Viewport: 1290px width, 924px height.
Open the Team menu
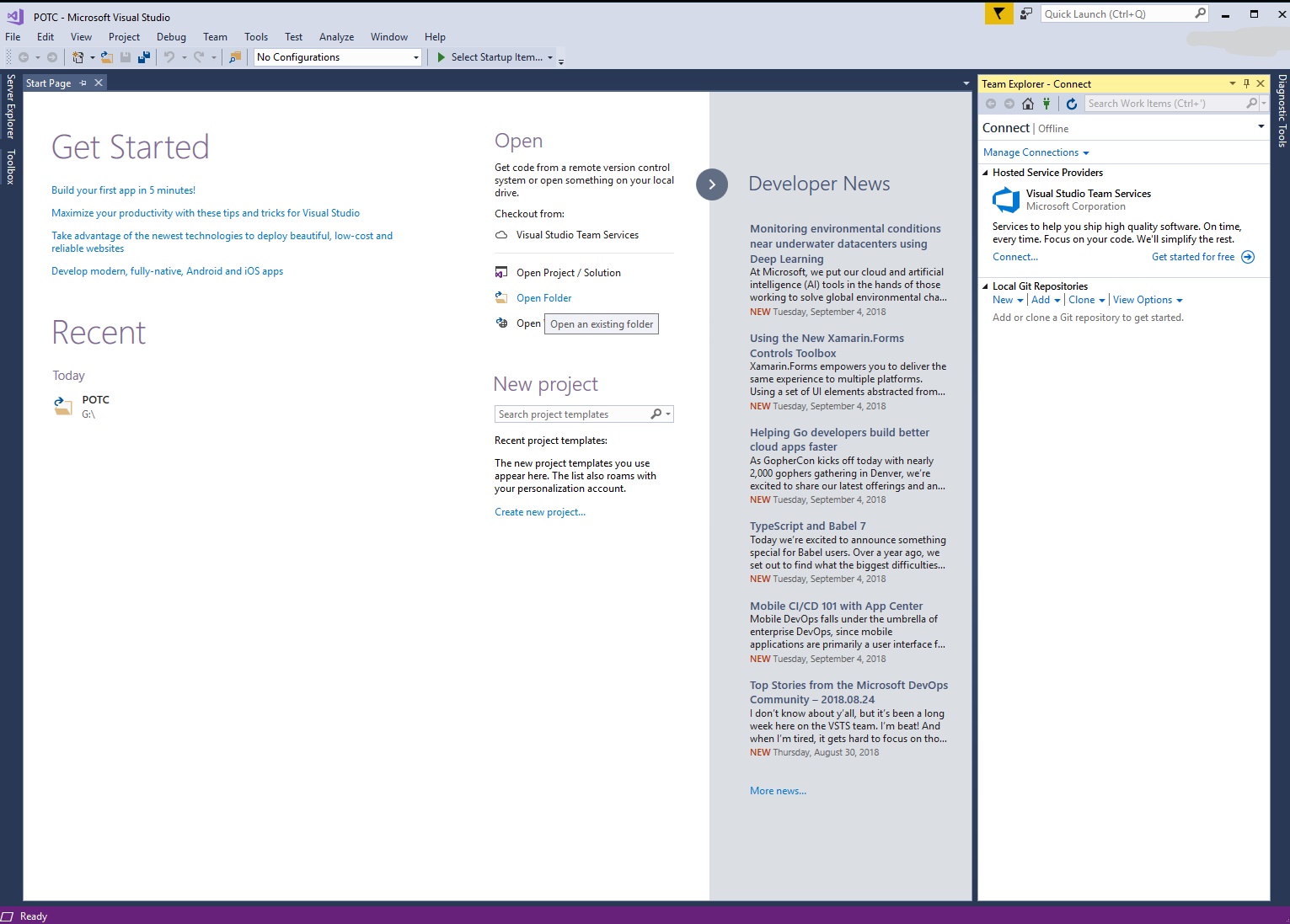(x=215, y=37)
